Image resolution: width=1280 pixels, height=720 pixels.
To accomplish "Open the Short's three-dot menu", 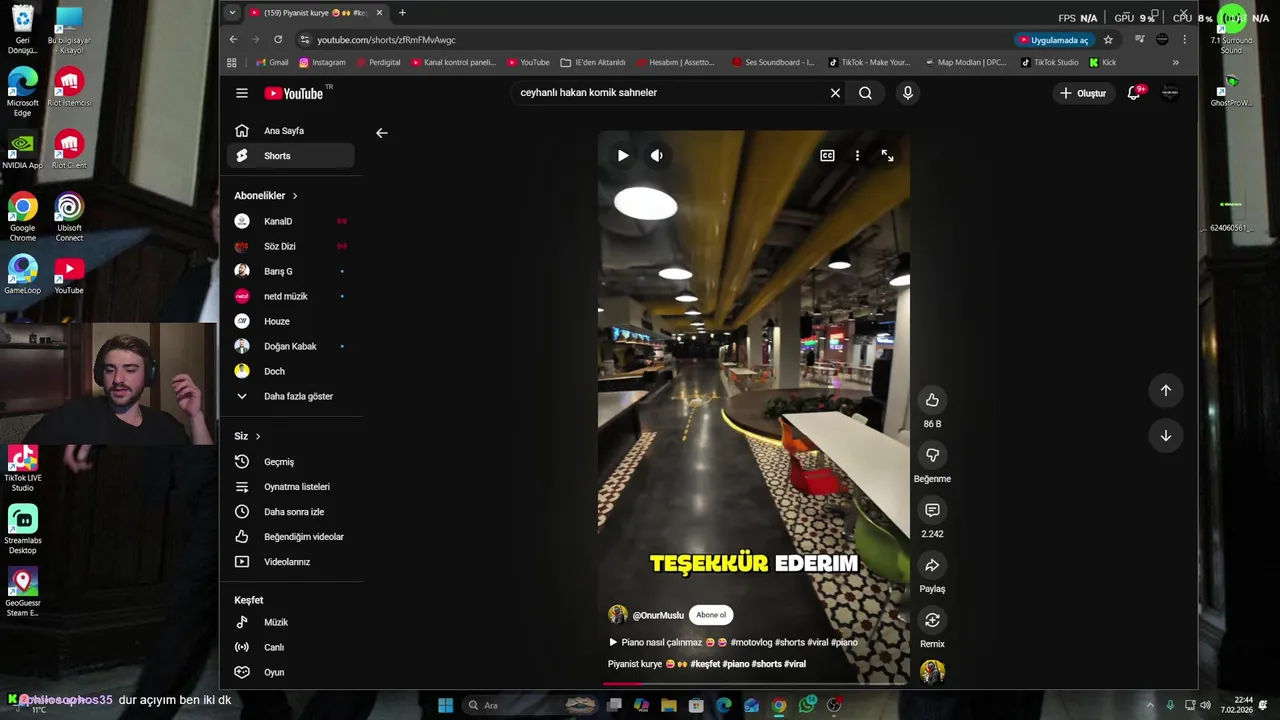I will click(857, 155).
